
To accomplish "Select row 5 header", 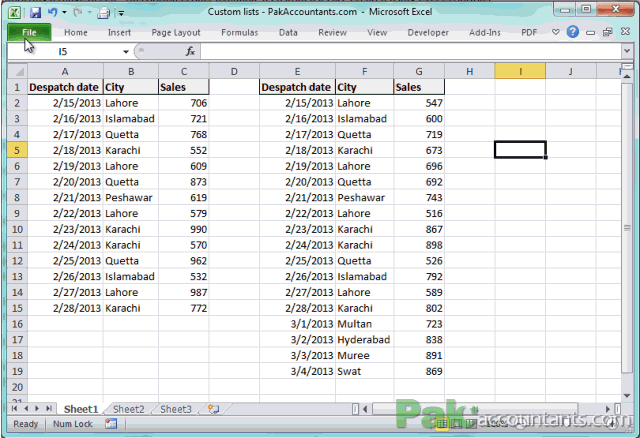I will tap(17, 150).
